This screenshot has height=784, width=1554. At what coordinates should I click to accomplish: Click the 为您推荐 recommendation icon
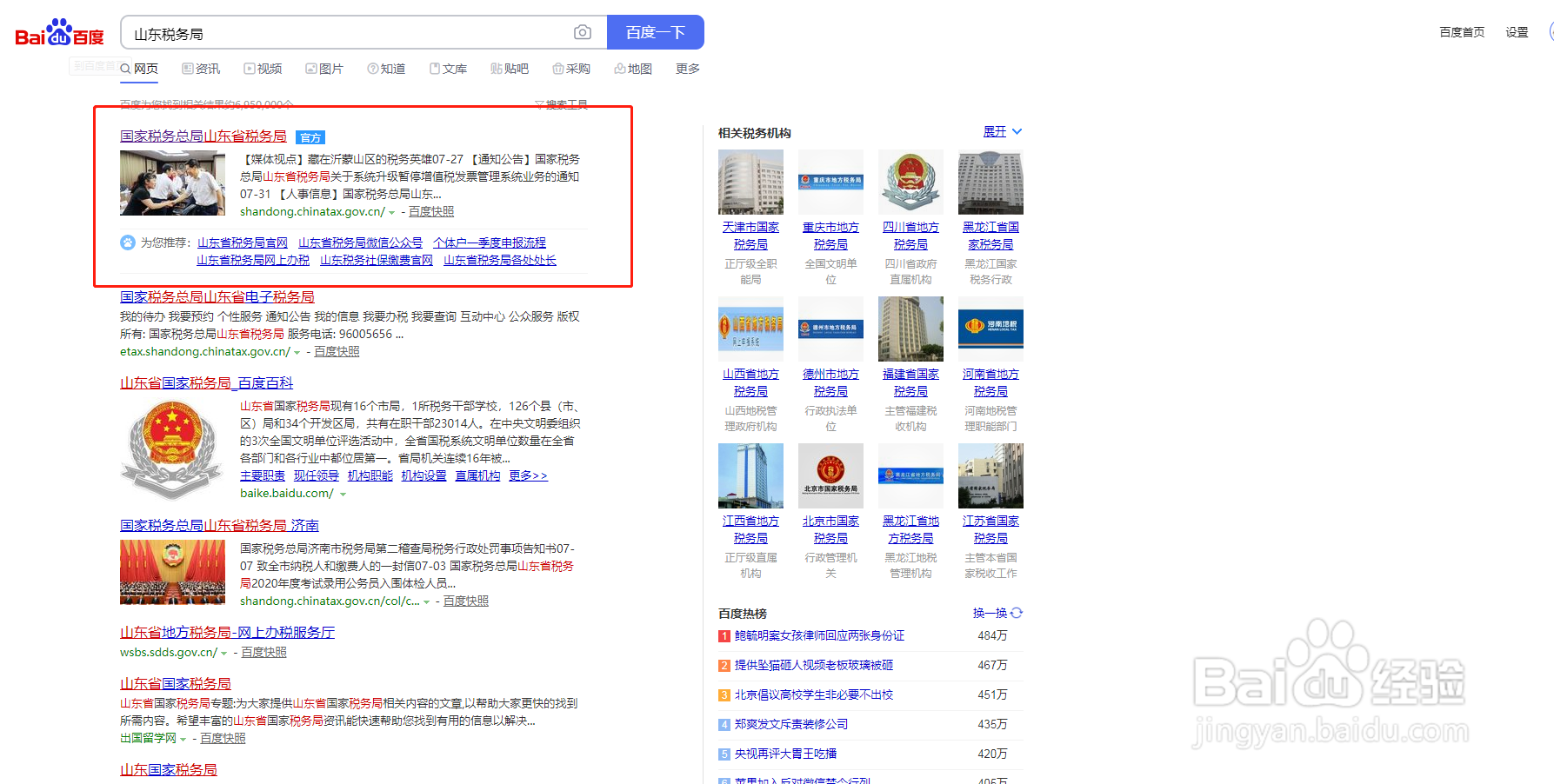tap(128, 243)
